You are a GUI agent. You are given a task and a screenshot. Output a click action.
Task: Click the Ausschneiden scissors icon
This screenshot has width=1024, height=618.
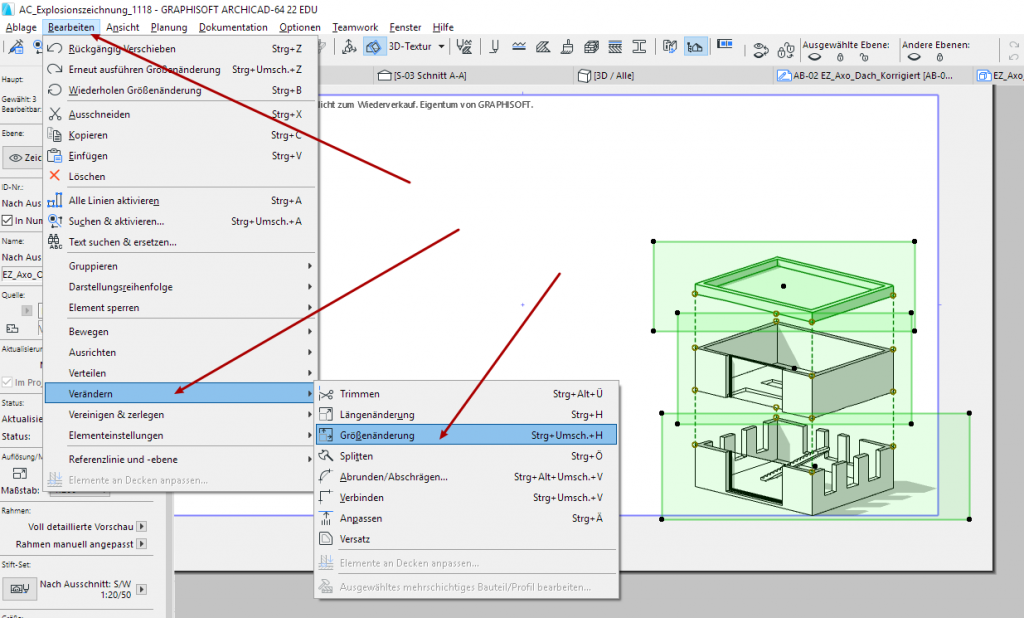[55, 114]
